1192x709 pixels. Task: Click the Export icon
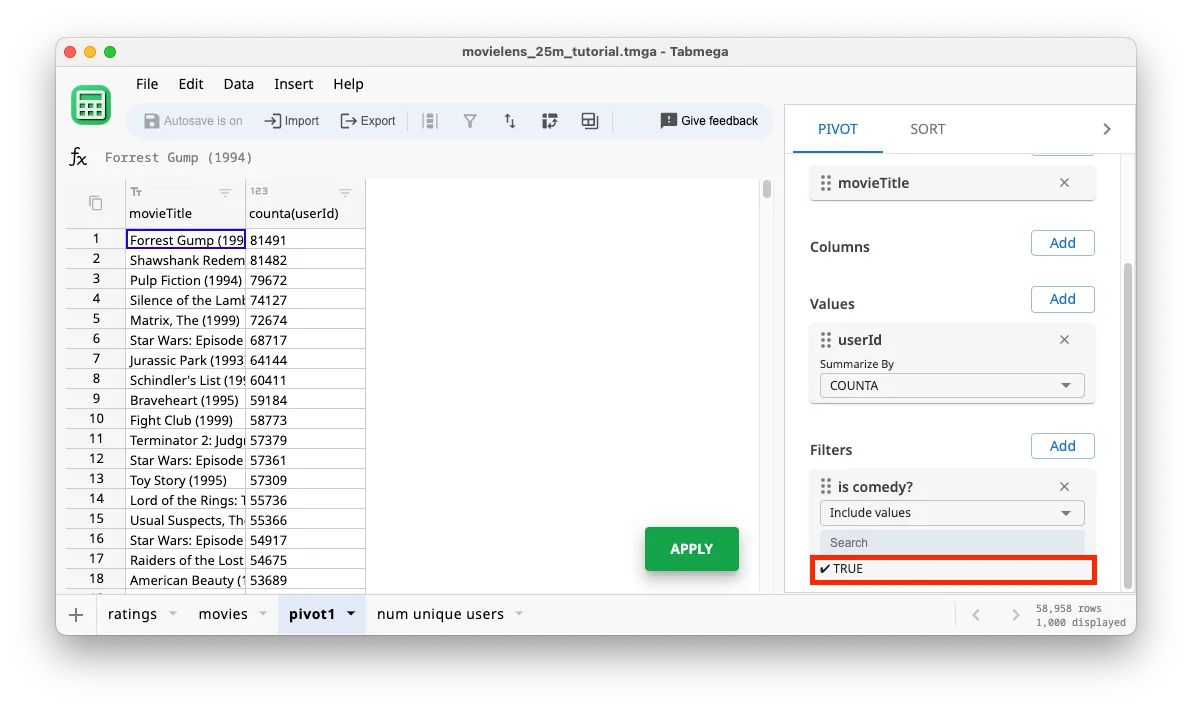368,120
